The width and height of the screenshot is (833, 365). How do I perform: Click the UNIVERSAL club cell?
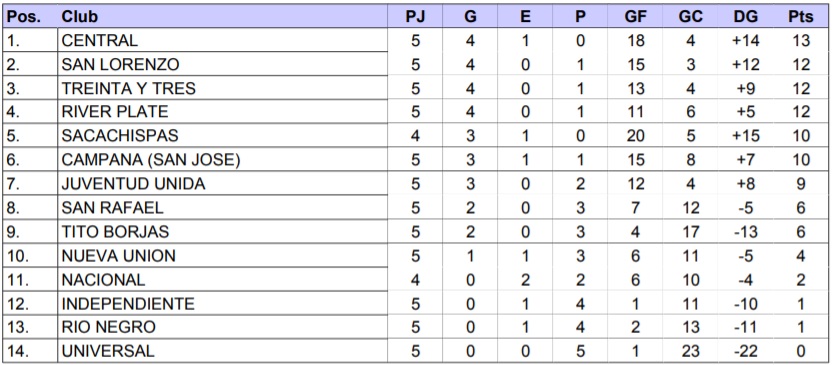pos(222,351)
